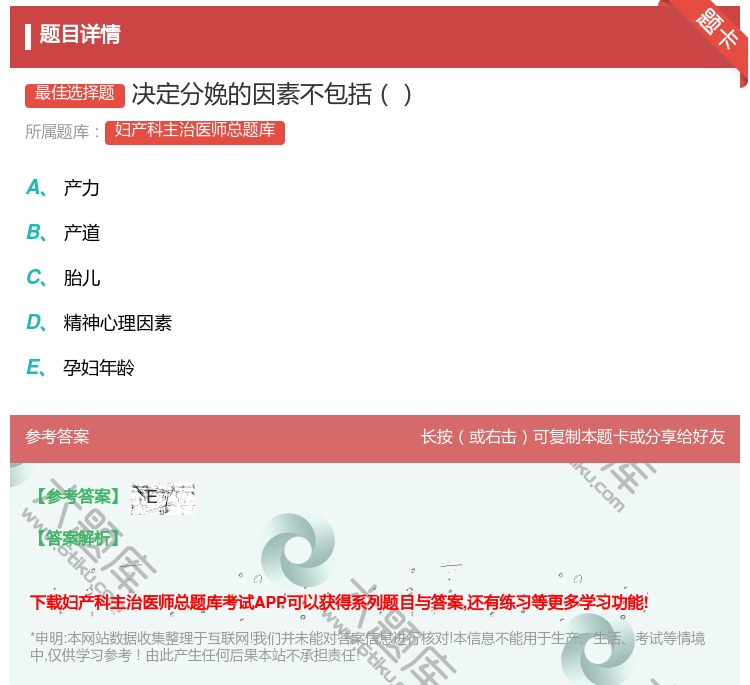Click the obscured answer E image
Viewport: 750px width, 685px height.
(x=162, y=497)
